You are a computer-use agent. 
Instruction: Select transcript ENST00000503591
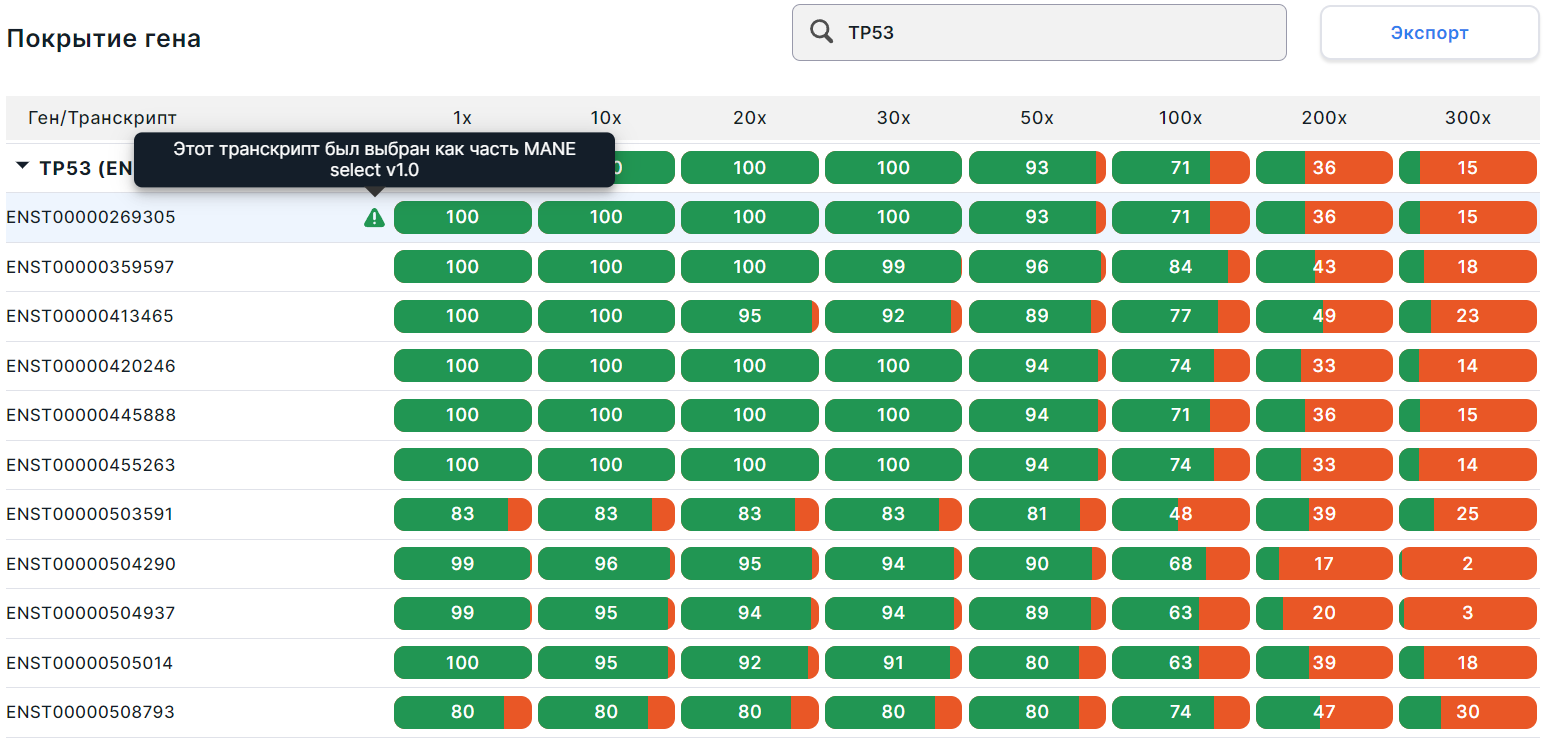90,514
